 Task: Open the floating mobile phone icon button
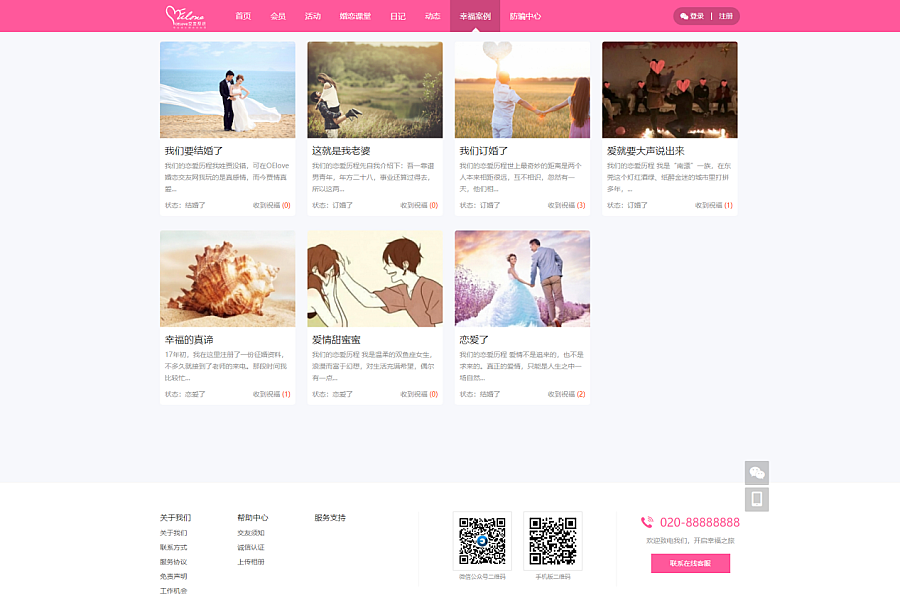click(757, 499)
